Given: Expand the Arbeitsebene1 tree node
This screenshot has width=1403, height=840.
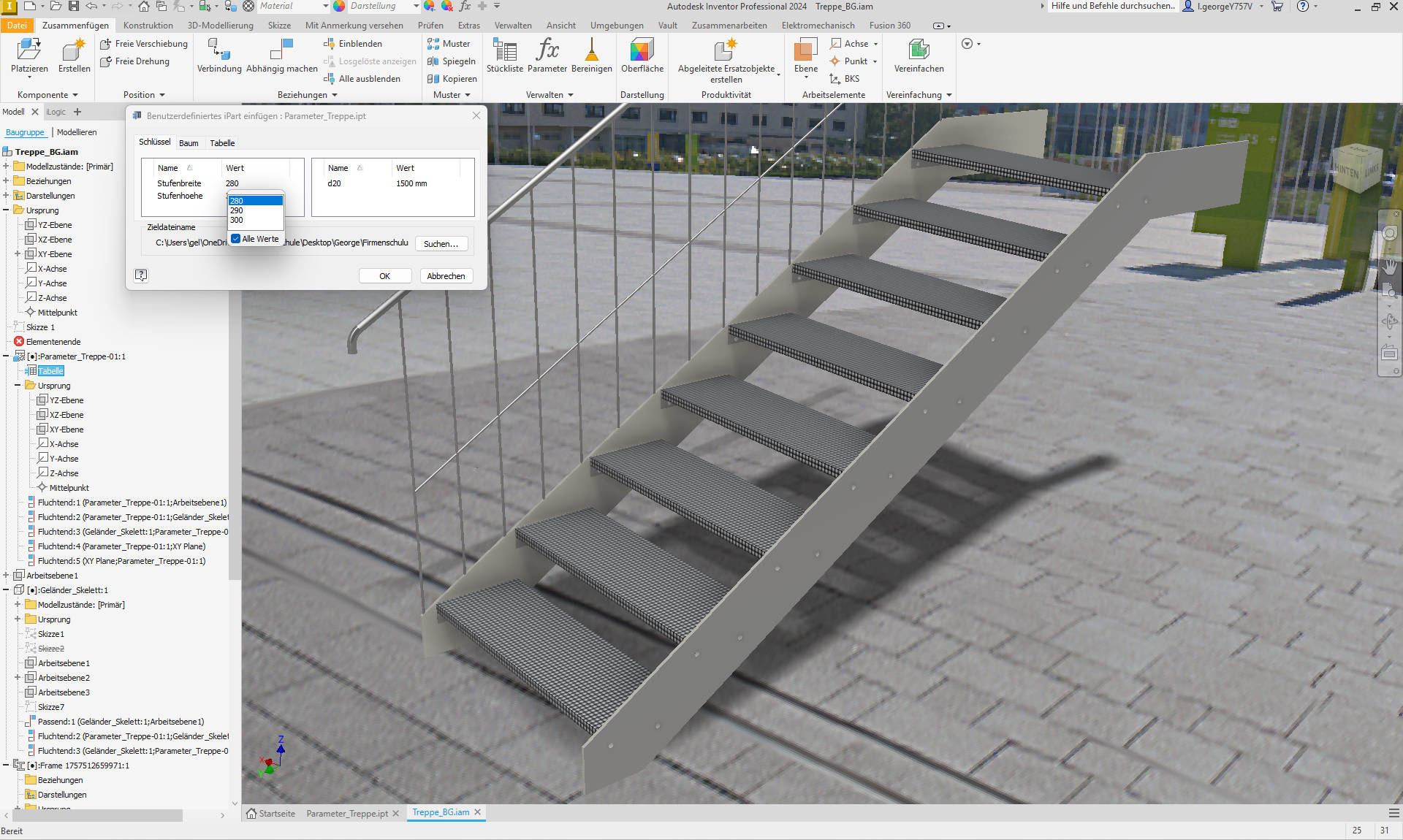Looking at the screenshot, I should click(6, 576).
